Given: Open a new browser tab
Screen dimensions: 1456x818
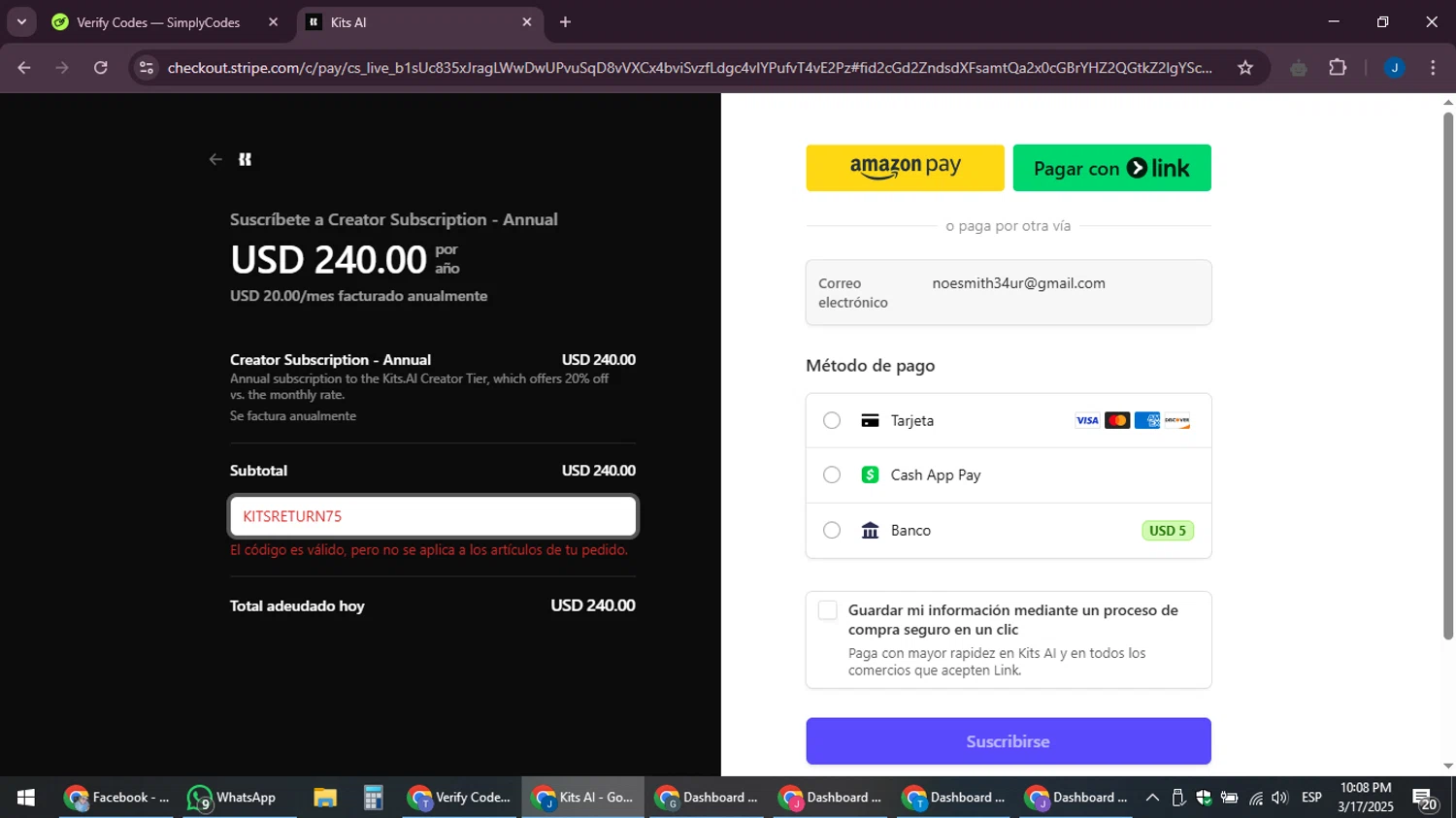Looking at the screenshot, I should point(565,22).
